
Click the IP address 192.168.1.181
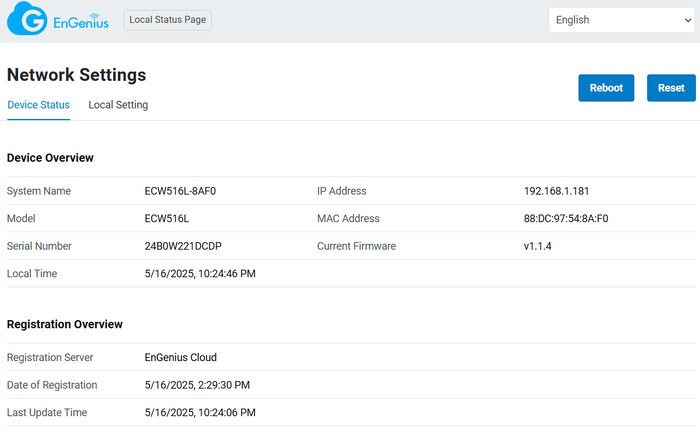[x=556, y=191]
